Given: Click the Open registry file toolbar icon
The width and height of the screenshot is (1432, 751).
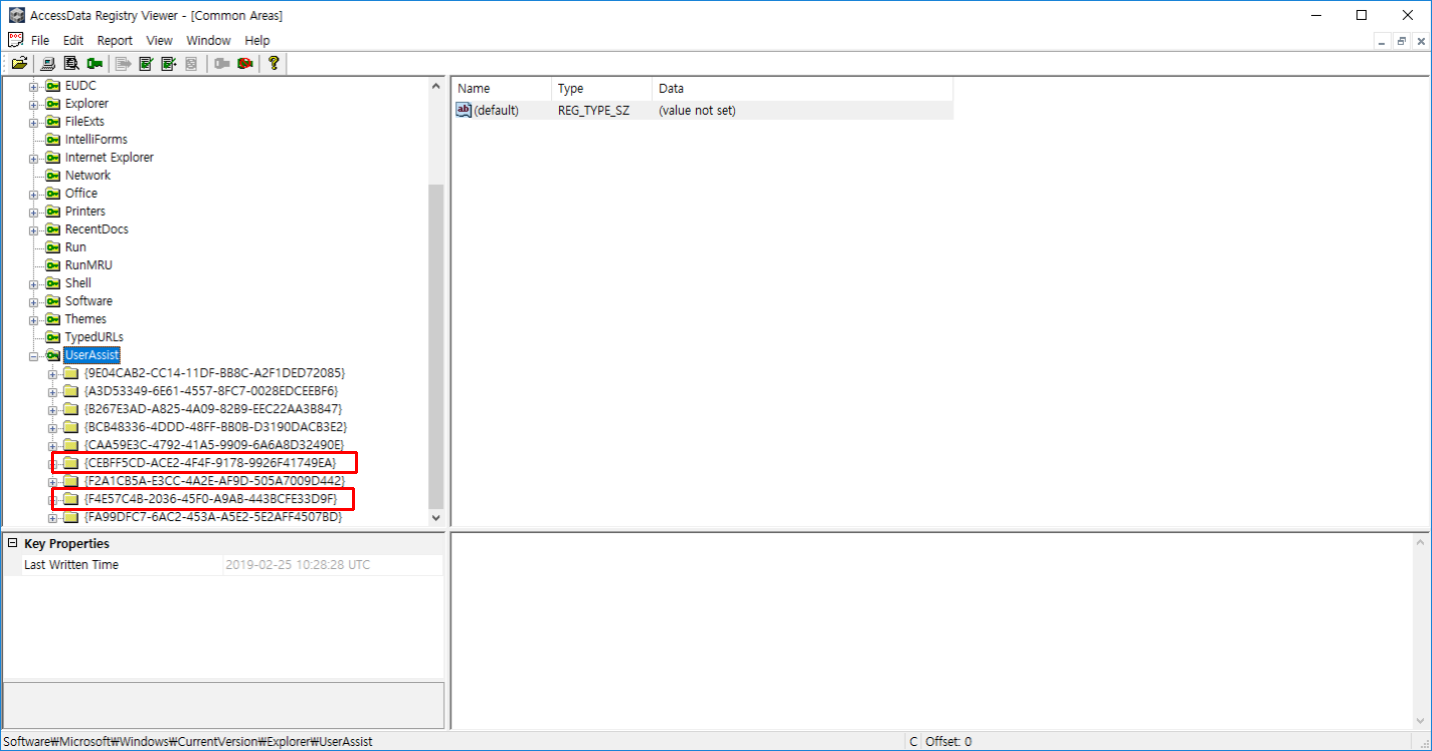Looking at the screenshot, I should [19, 63].
